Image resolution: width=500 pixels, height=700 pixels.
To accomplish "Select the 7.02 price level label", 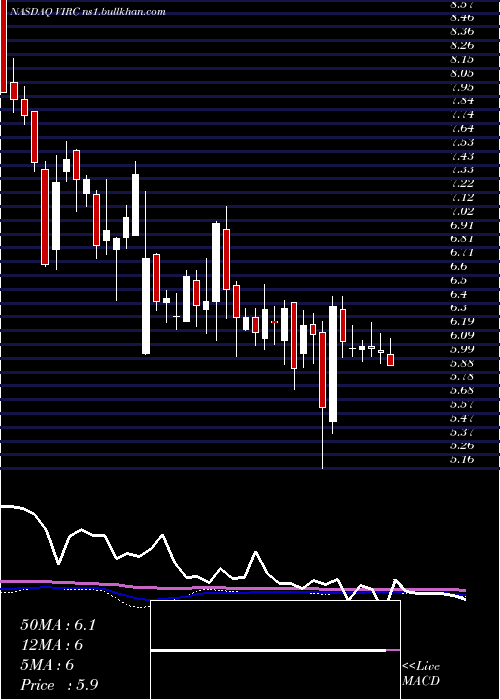I will pos(462,211).
